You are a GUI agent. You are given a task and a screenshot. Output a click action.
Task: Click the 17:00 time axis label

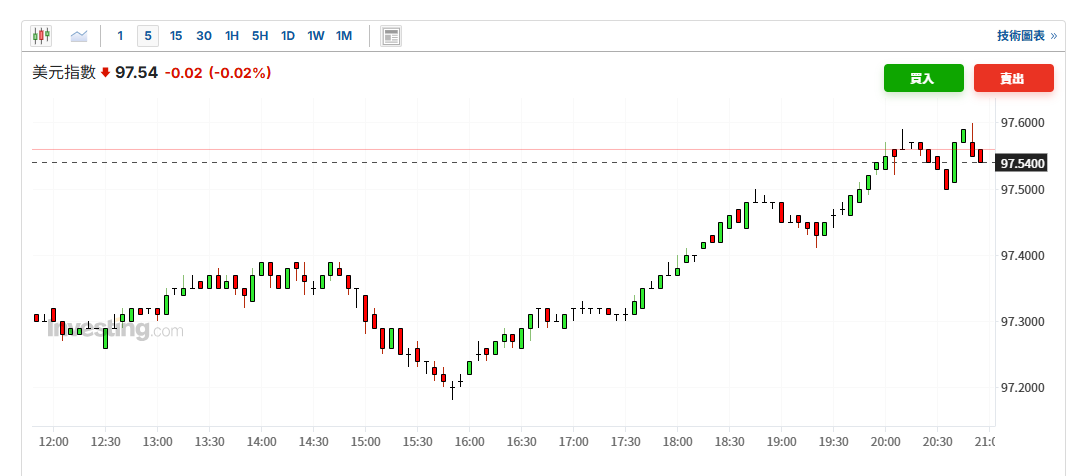[573, 442]
